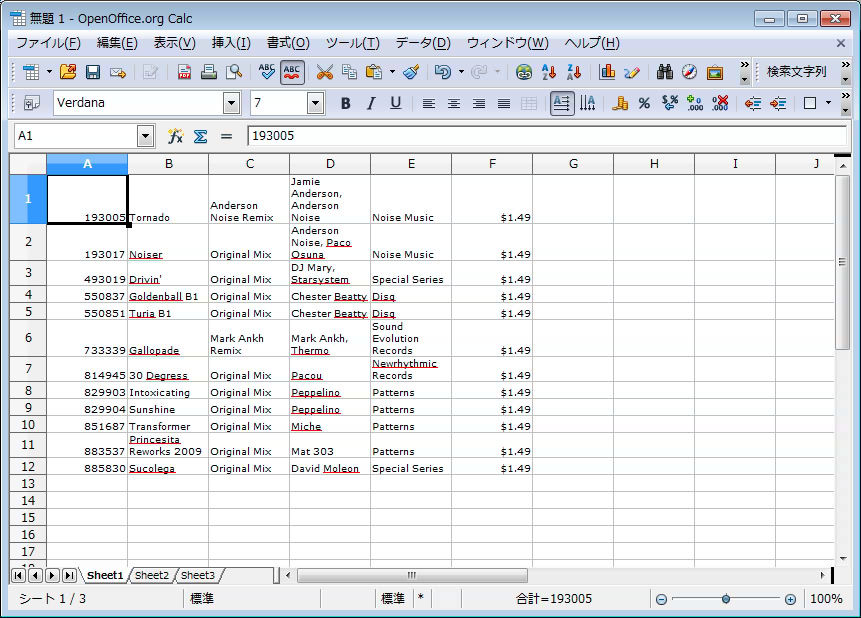861x618 pixels.
Task: Paste clipboard contents with the clipboard icon
Action: [x=374, y=72]
